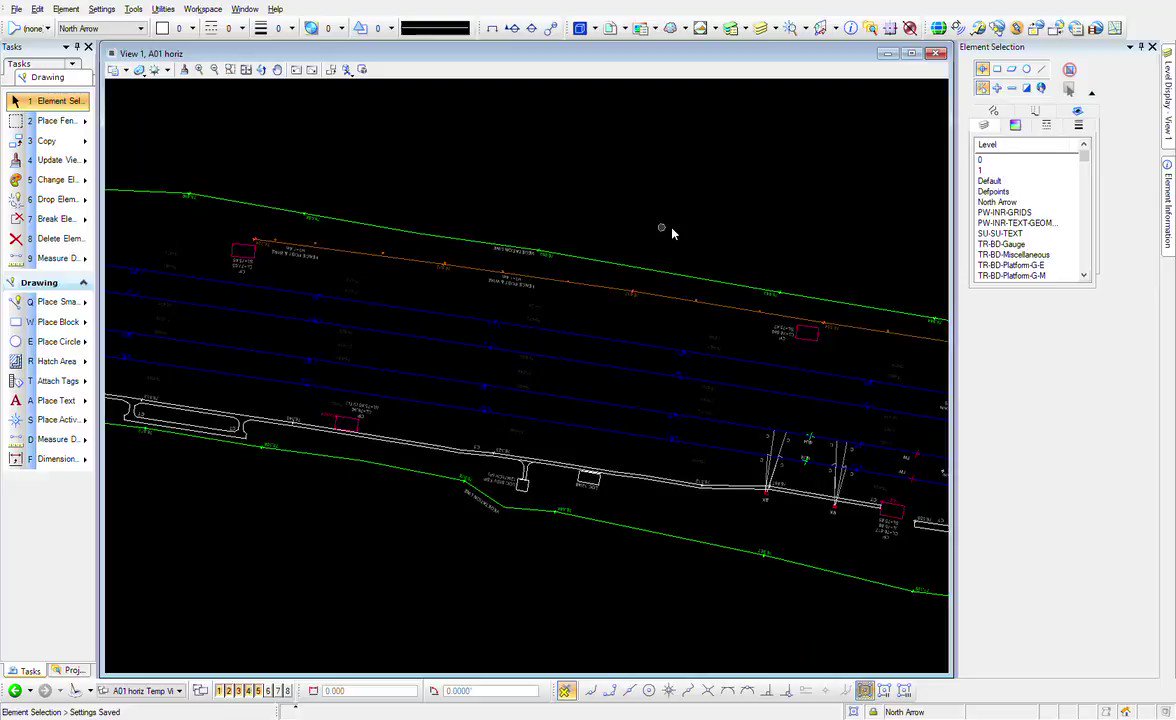Open the Element menu
Viewport: 1176px width, 720px height.
[66, 9]
